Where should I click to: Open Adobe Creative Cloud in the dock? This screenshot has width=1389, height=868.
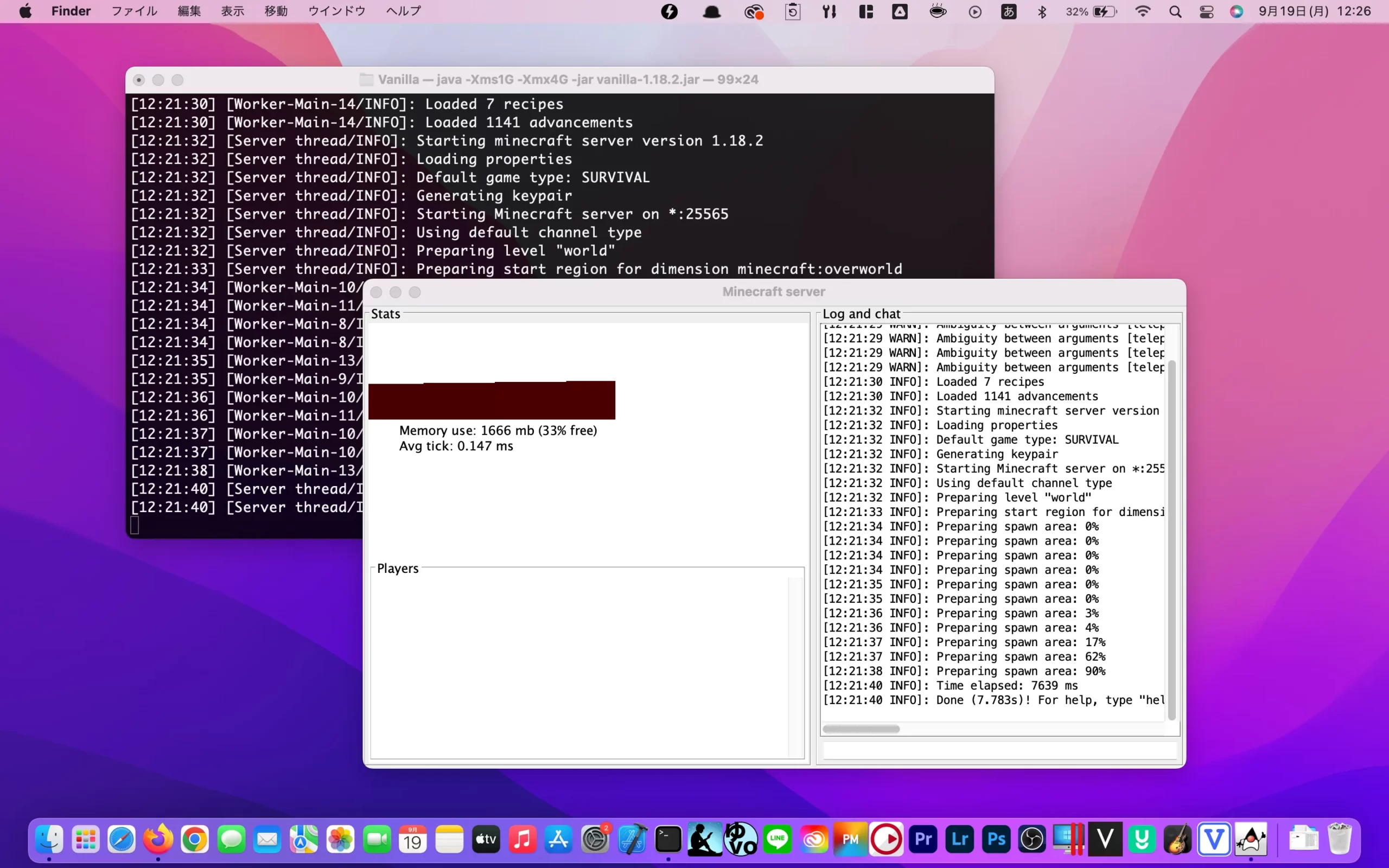pyautogui.click(x=814, y=840)
